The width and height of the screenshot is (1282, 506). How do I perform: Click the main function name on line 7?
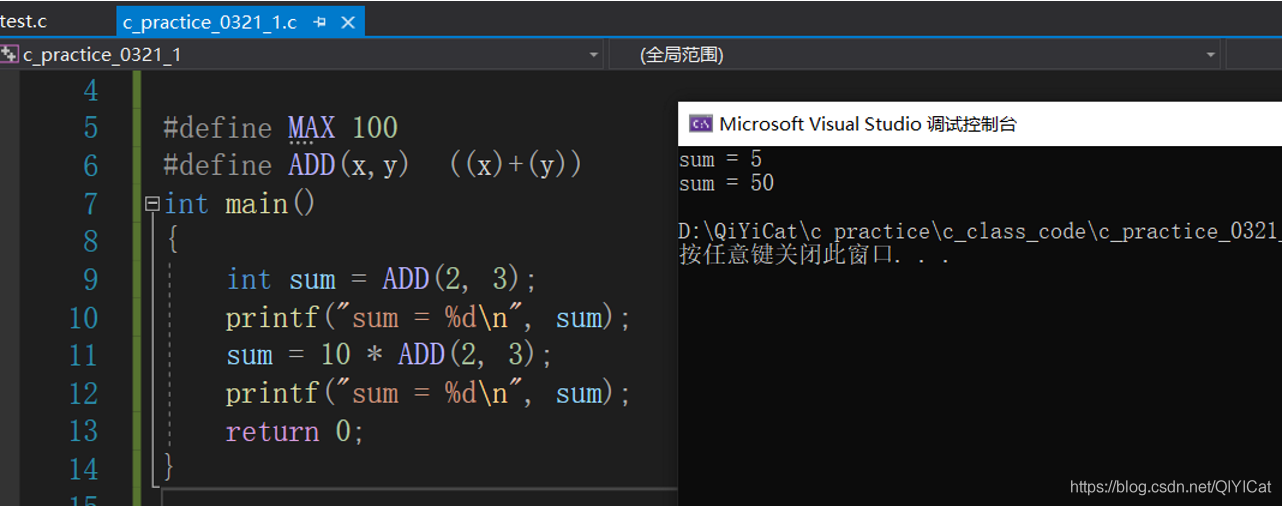pyautogui.click(x=256, y=204)
